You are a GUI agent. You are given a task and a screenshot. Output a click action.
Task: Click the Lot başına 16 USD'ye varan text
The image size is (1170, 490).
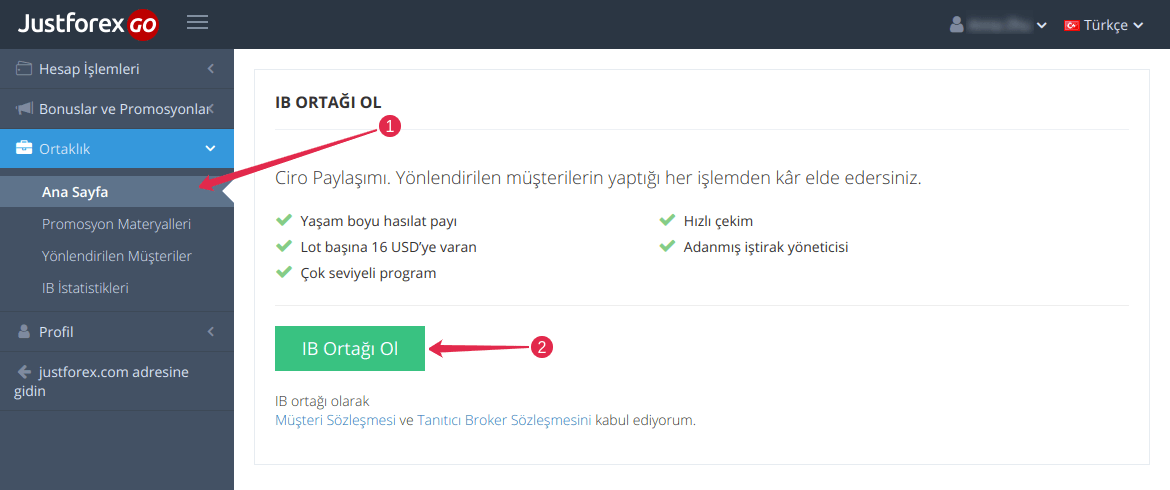pyautogui.click(x=389, y=247)
